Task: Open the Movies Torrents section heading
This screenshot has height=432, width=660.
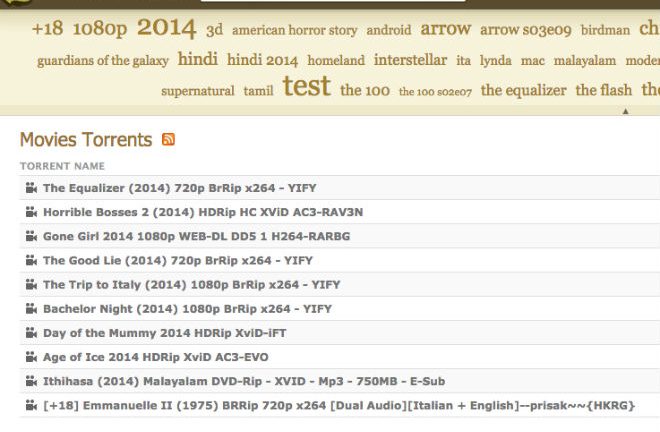Action: 86,140
